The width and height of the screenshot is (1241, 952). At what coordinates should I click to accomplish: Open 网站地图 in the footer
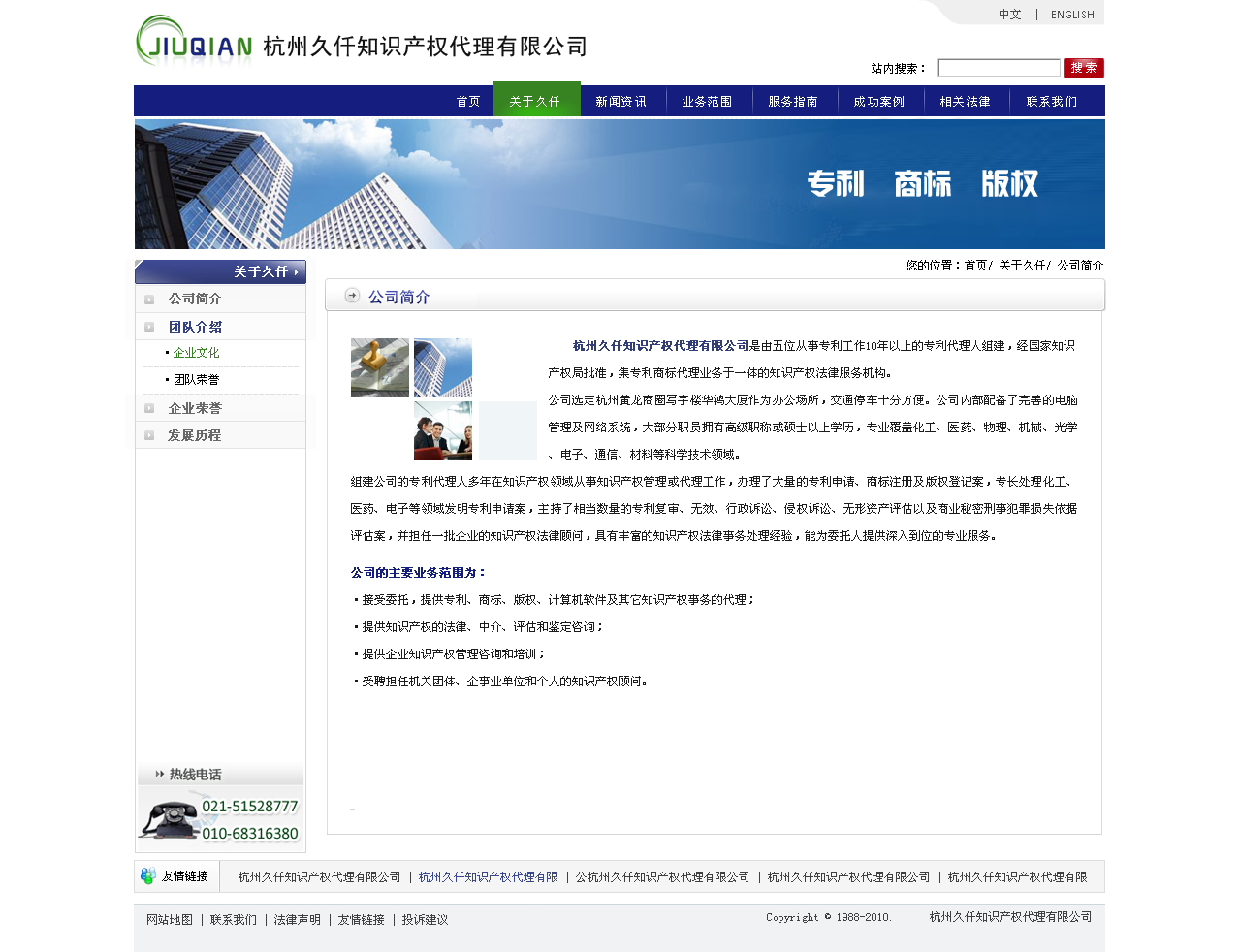pos(170,920)
